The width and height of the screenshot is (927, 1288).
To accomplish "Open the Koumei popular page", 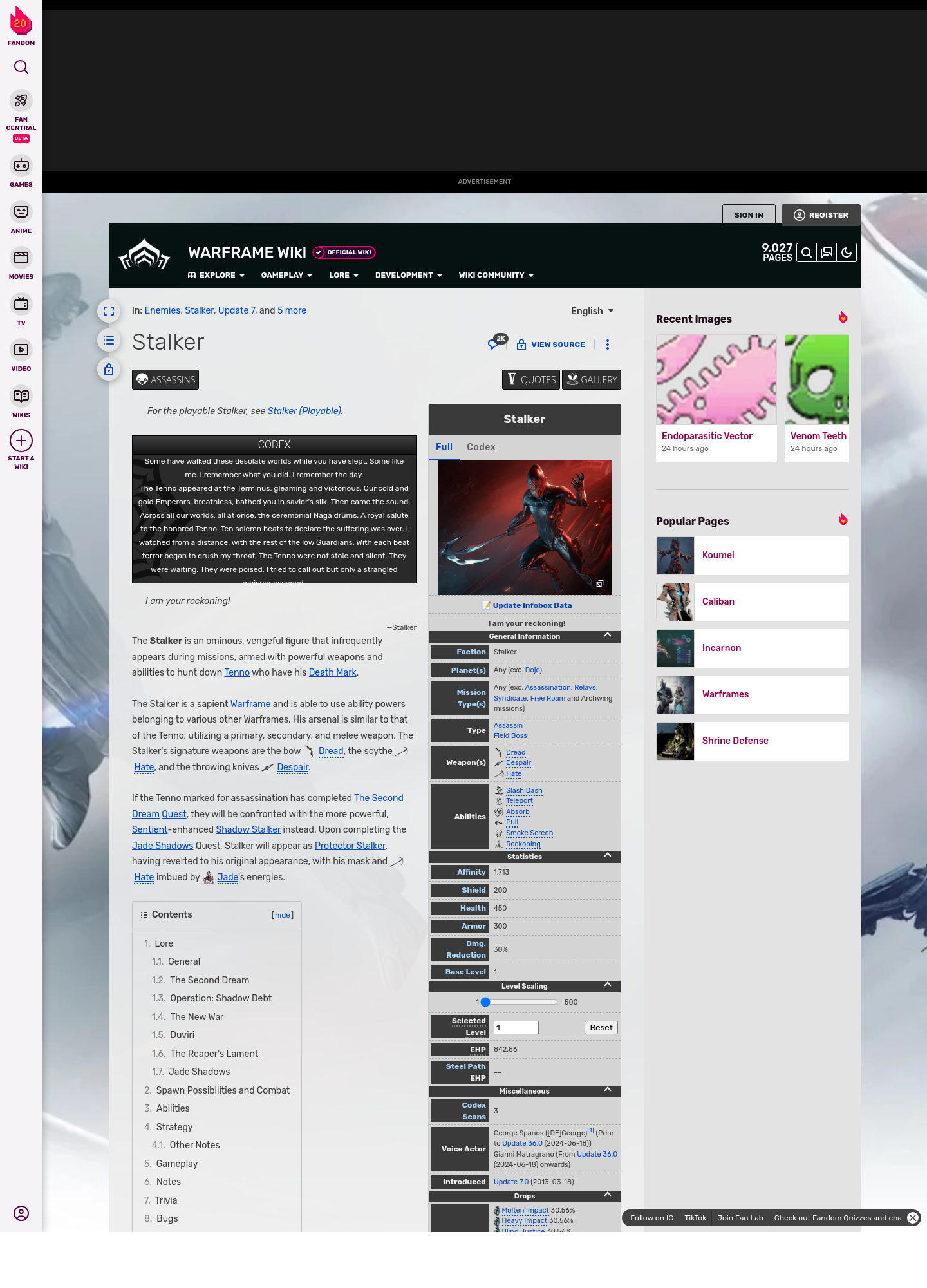I will point(753,556).
